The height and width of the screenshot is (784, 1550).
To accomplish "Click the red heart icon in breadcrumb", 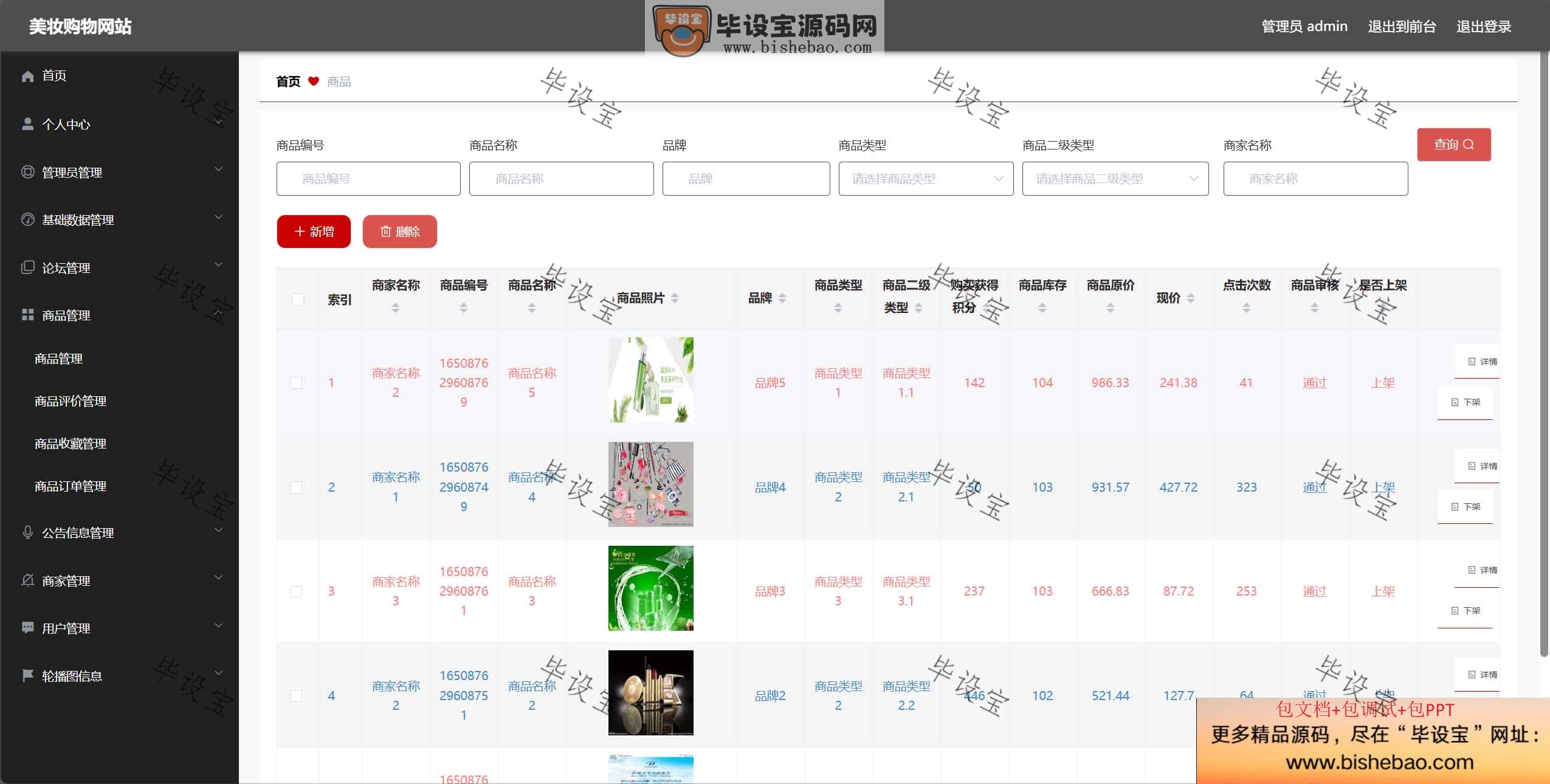I will coord(314,81).
